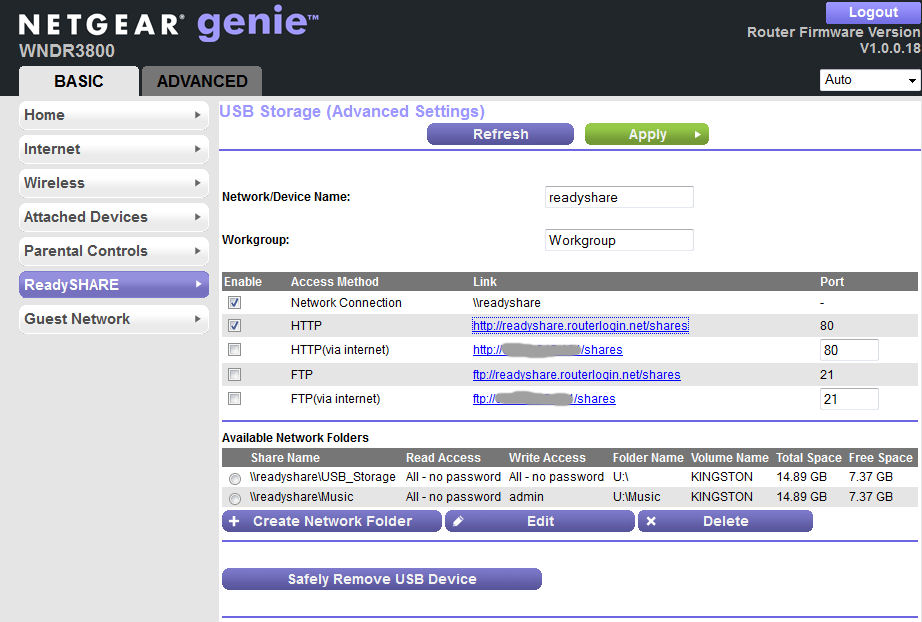This screenshot has width=922, height=622.
Task: Click the Workgroup input field
Action: click(619, 240)
